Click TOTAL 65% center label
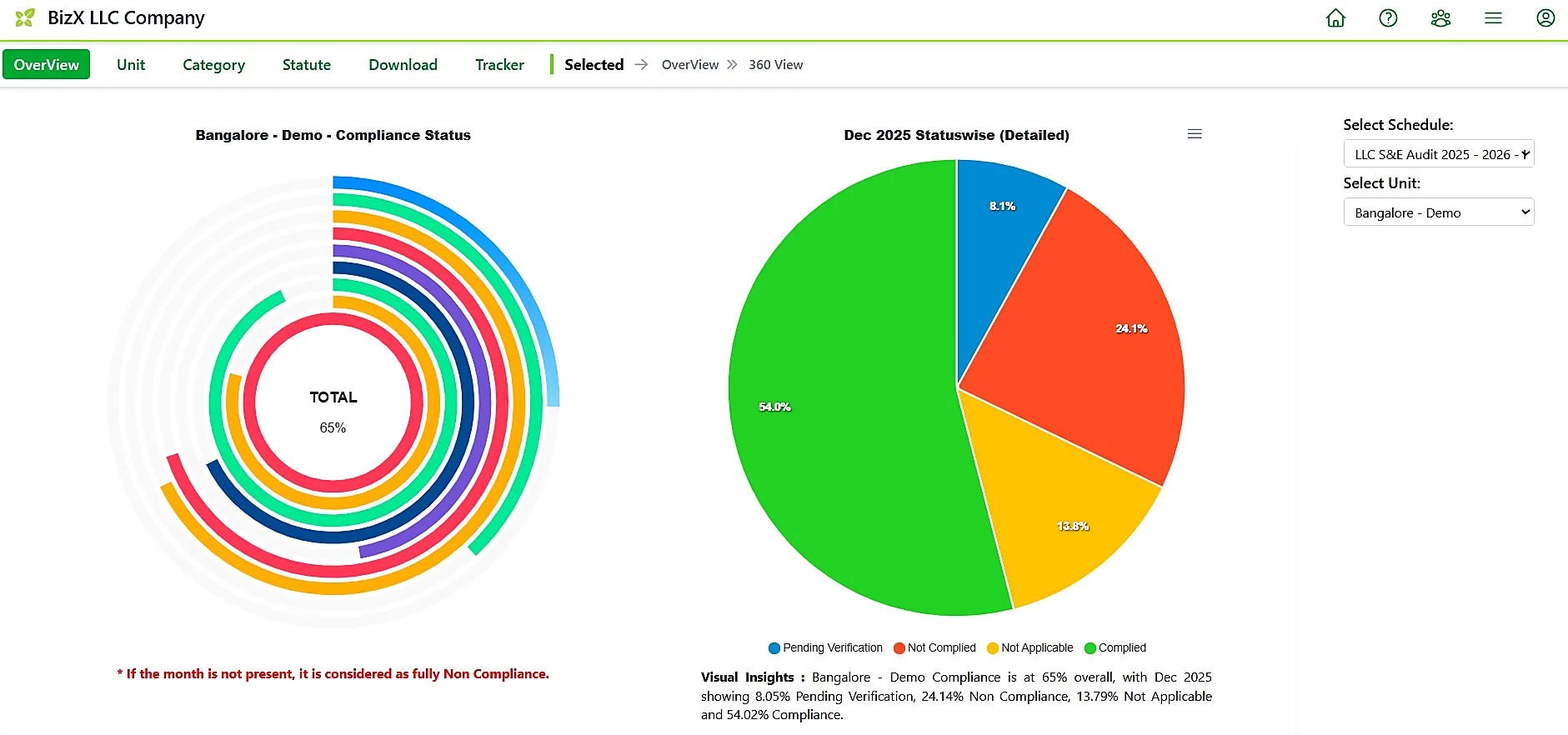1568x735 pixels. coord(333,412)
